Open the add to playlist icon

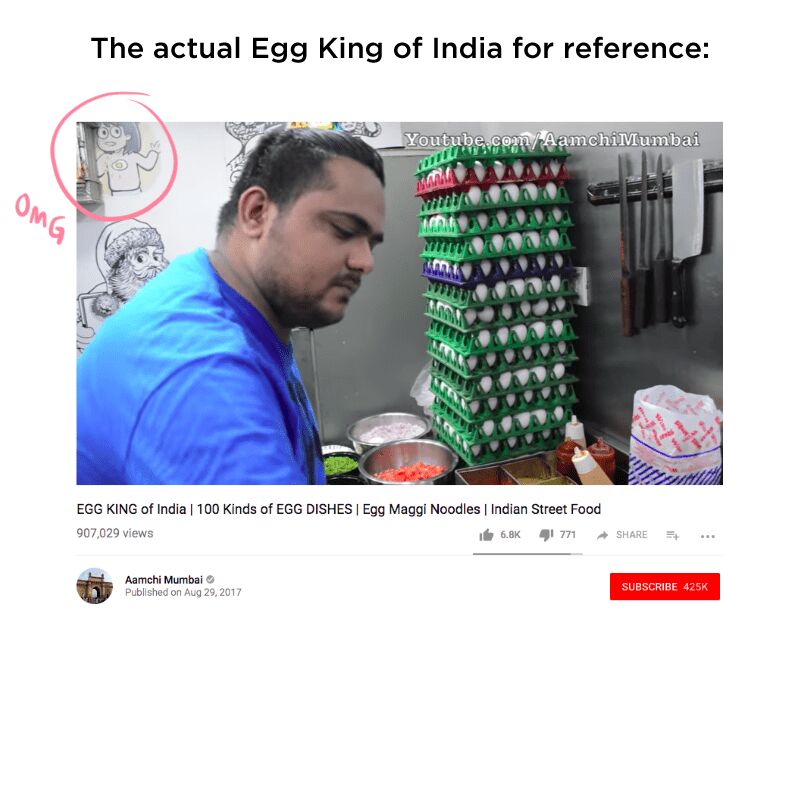click(672, 535)
